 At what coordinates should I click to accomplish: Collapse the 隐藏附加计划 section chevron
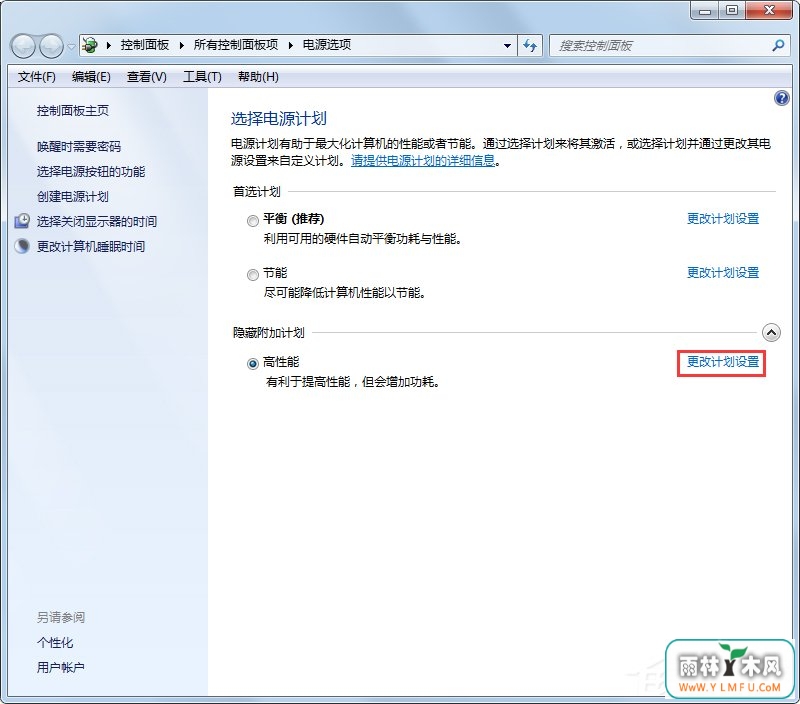click(771, 333)
